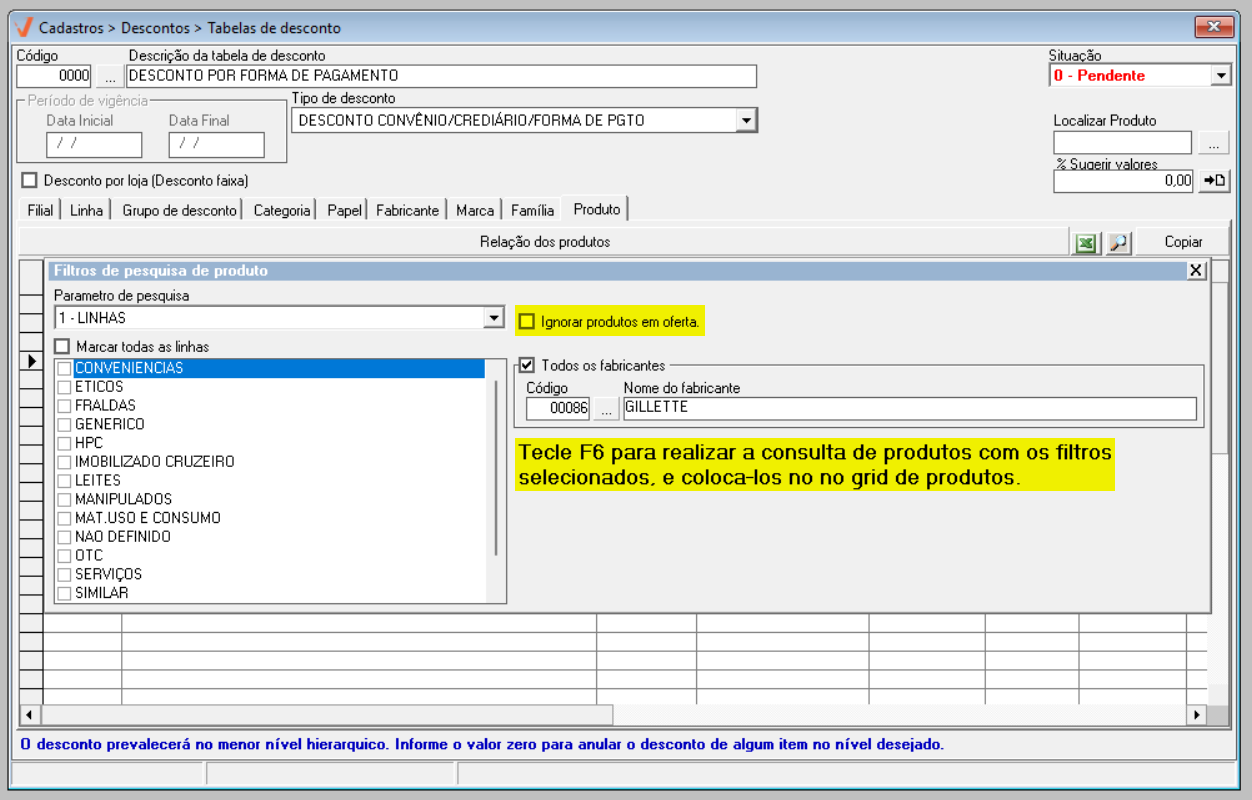1252x800 pixels.
Task: Select ETICOS in the lines list
Action: coord(99,387)
